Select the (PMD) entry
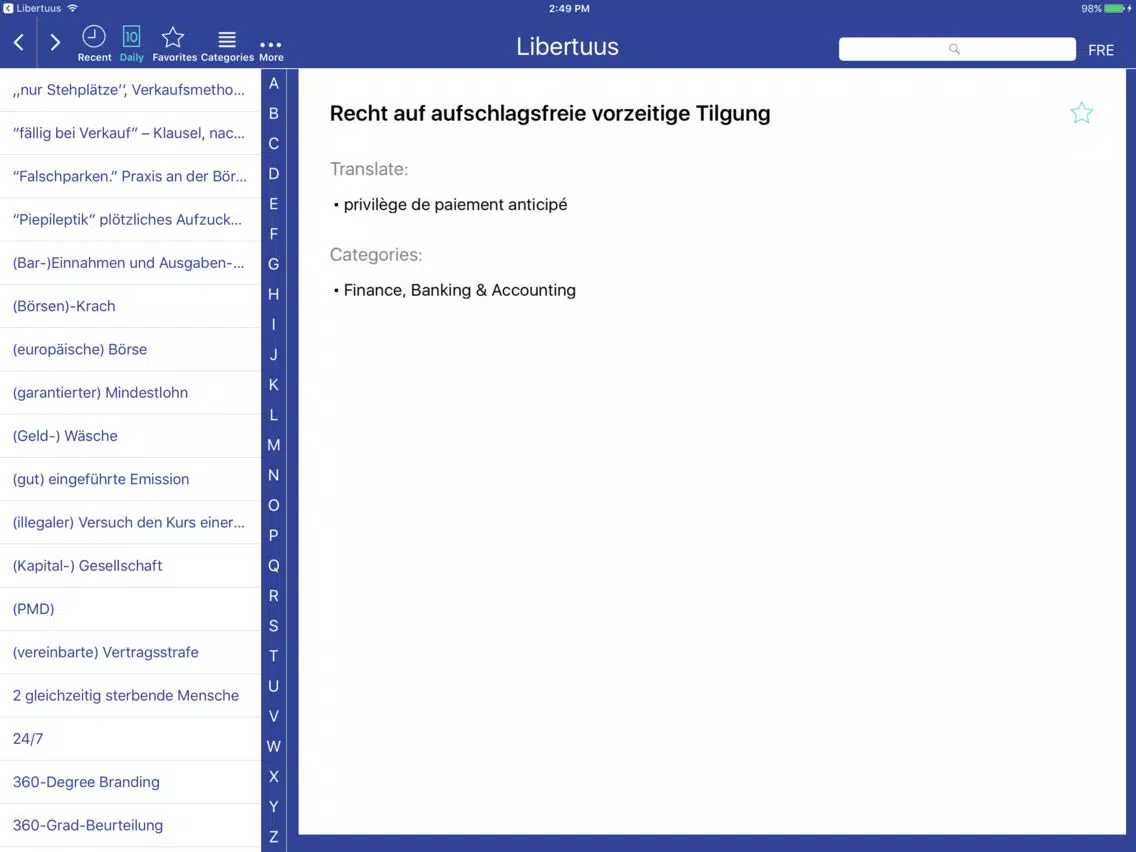The height and width of the screenshot is (852, 1136). pyautogui.click(x=130, y=609)
